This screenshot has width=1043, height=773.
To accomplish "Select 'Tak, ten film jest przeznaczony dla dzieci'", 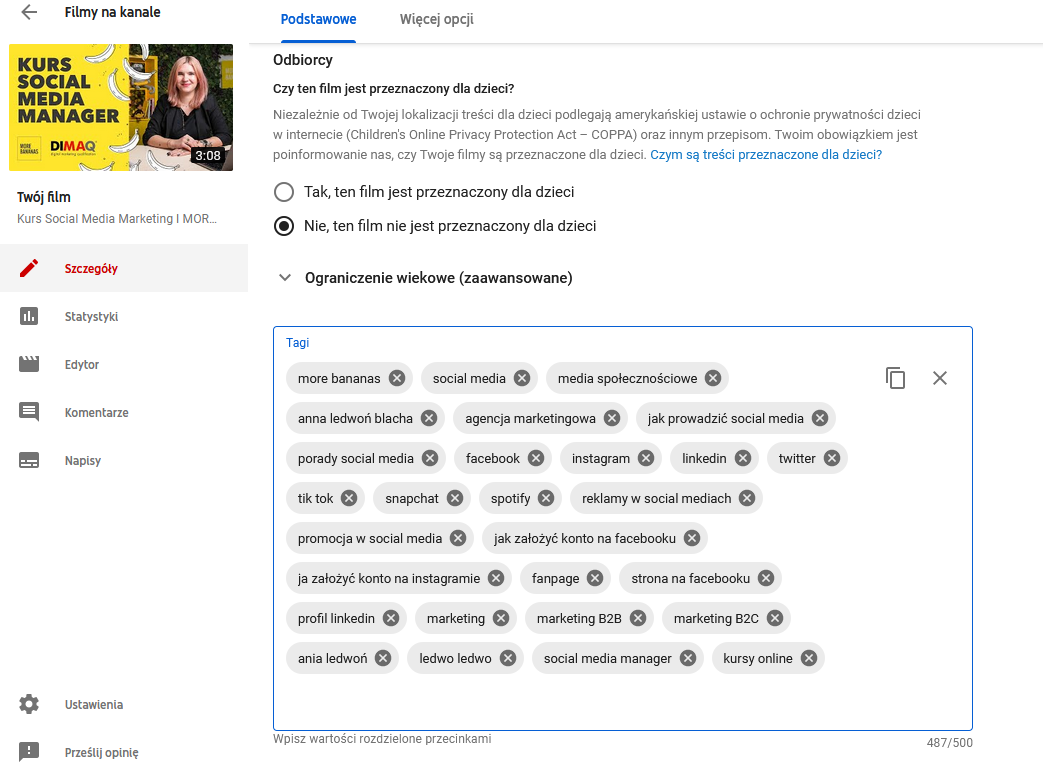I will pos(284,192).
